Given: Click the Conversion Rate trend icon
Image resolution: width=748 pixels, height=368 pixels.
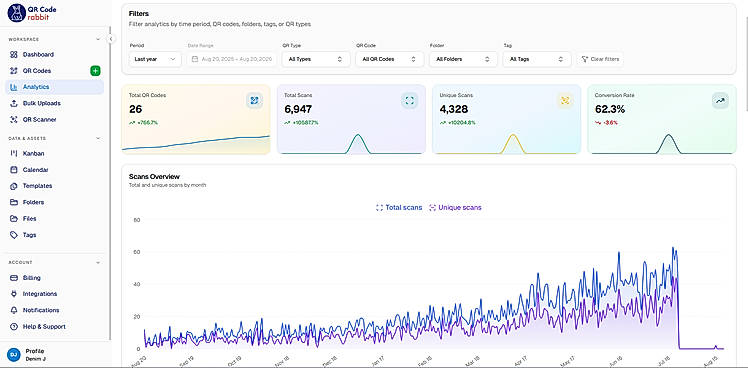Looking at the screenshot, I should click(720, 100).
